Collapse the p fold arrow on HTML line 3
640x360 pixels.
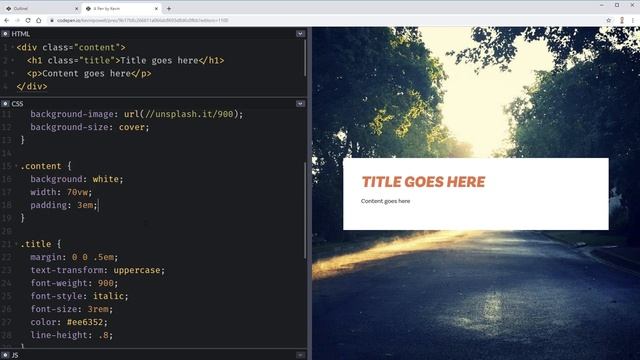[13, 73]
